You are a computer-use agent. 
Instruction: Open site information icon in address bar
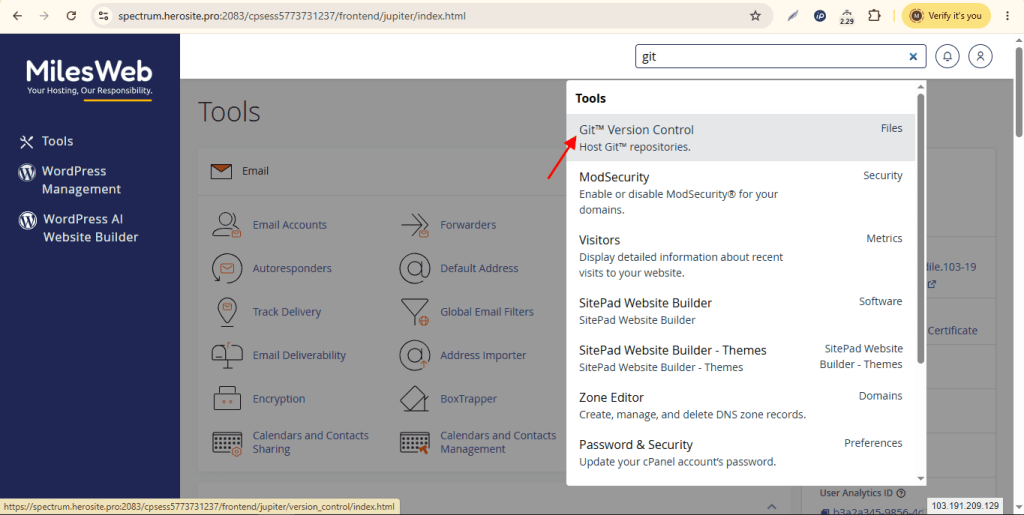[103, 16]
